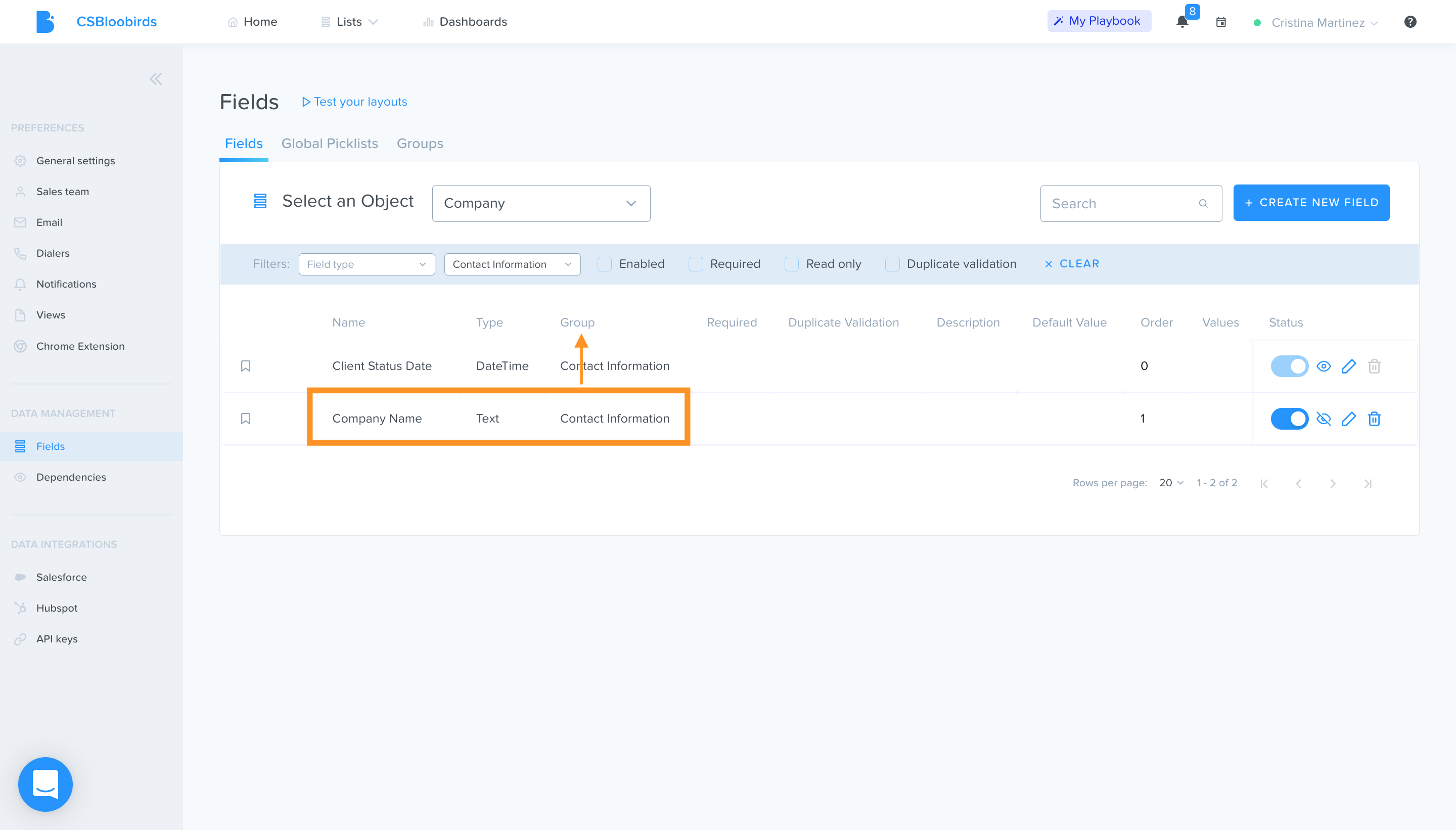The width and height of the screenshot is (1456, 830).
Task: Click the 'Client Status Date' name cell
Action: click(382, 366)
